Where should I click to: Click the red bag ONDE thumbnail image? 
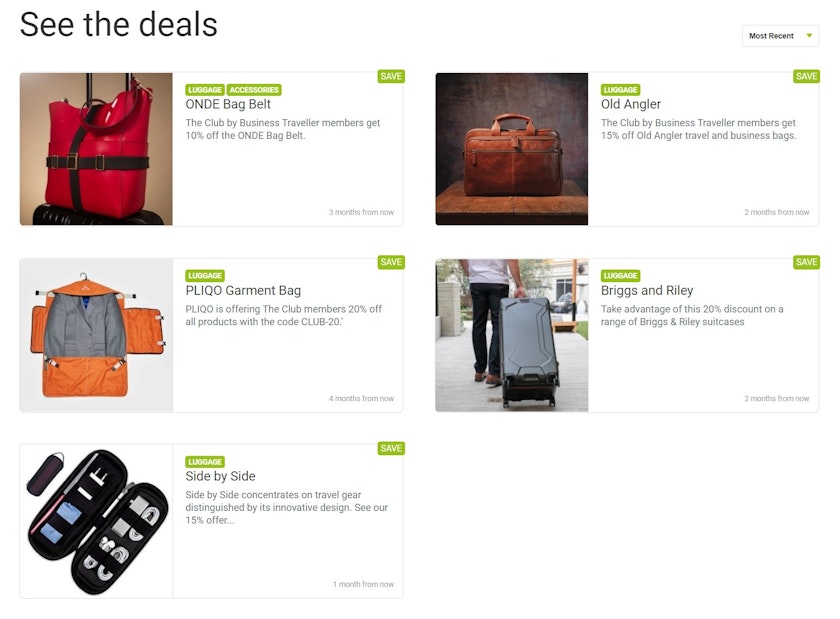(x=96, y=149)
